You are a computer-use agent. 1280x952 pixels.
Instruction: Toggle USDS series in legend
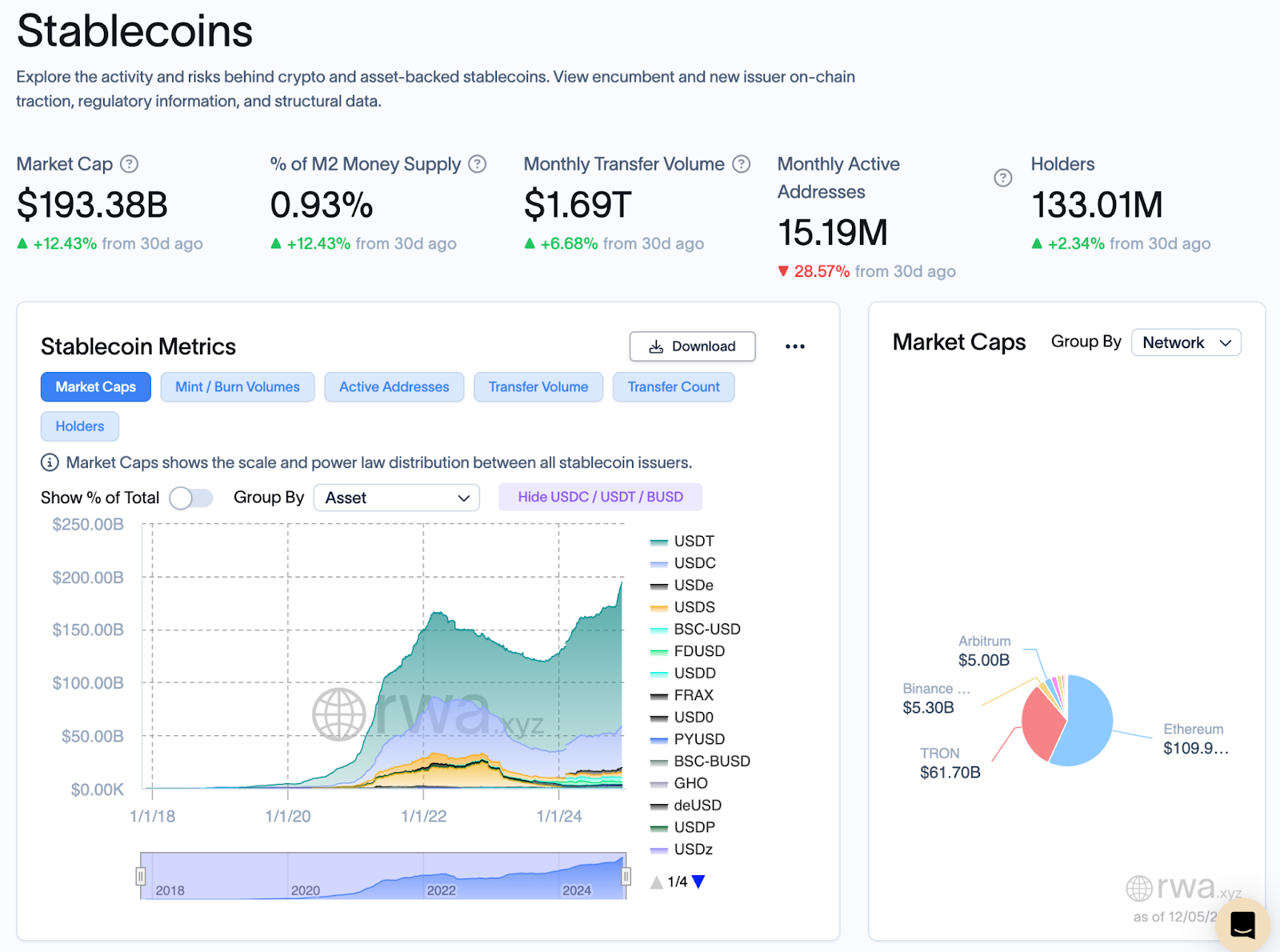pyautogui.click(x=682, y=607)
